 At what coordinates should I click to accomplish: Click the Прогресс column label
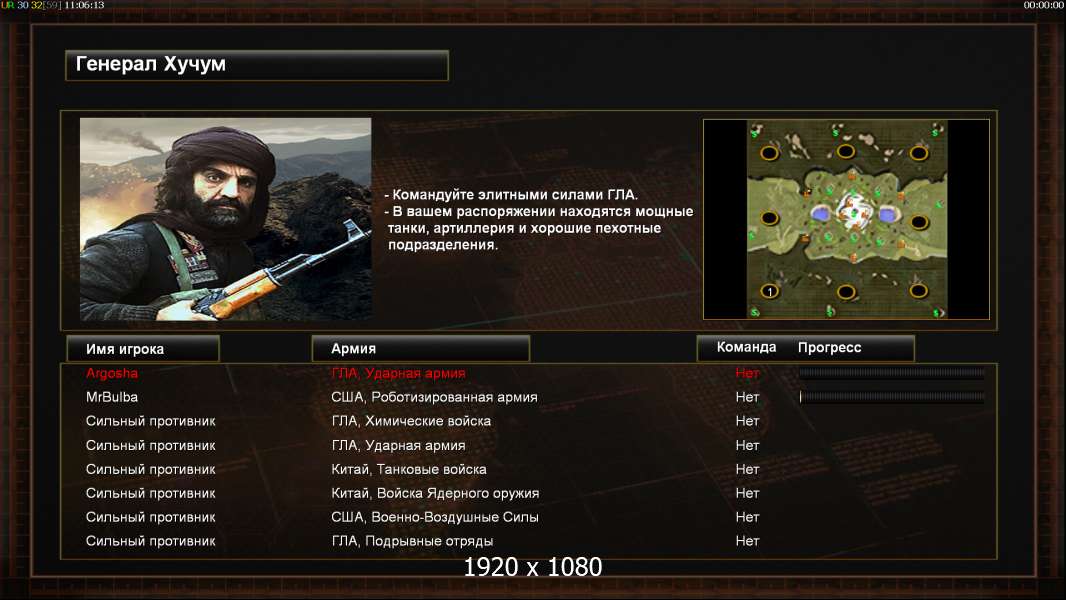tap(829, 347)
